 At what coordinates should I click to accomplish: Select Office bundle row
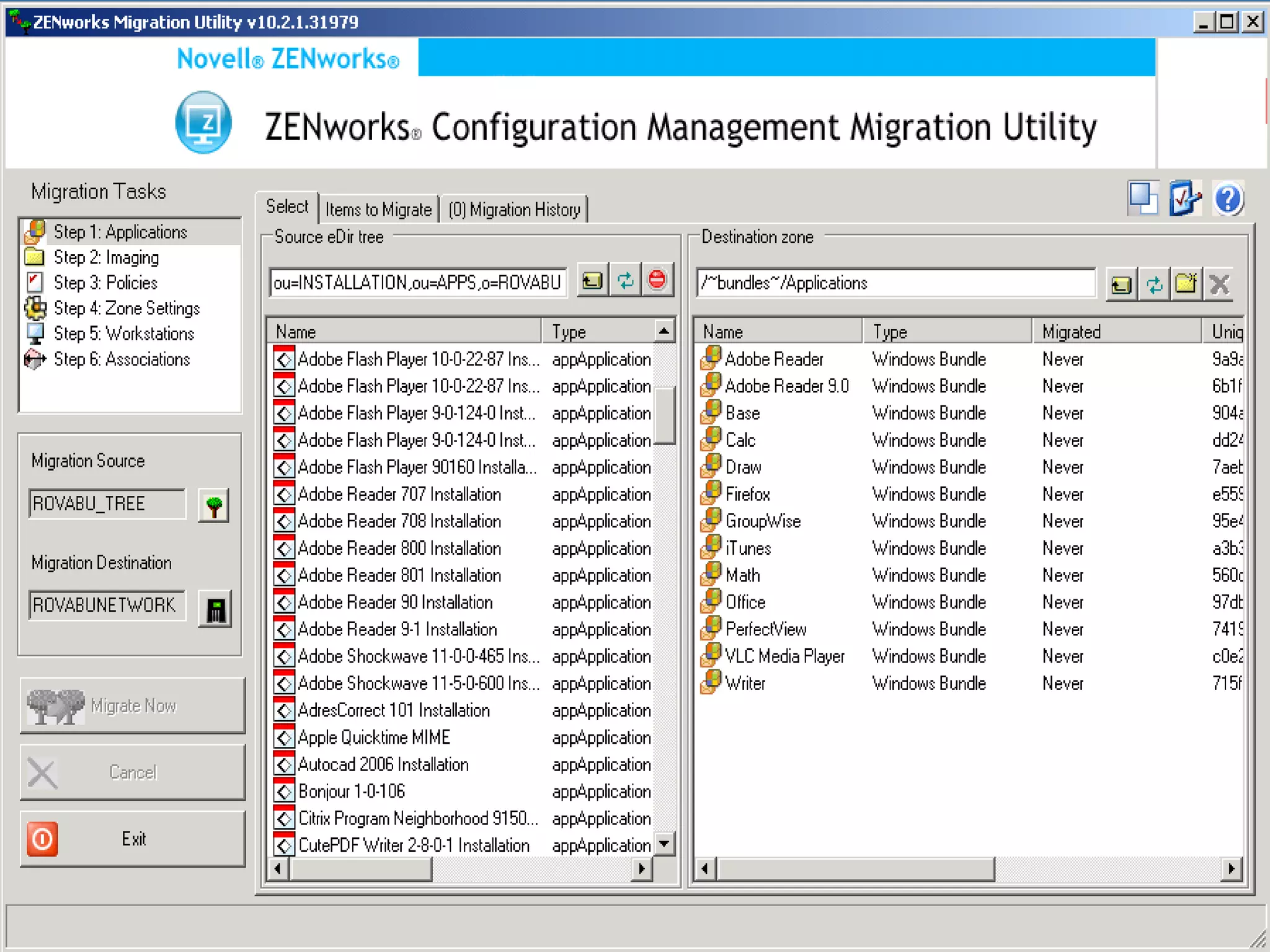(969, 602)
